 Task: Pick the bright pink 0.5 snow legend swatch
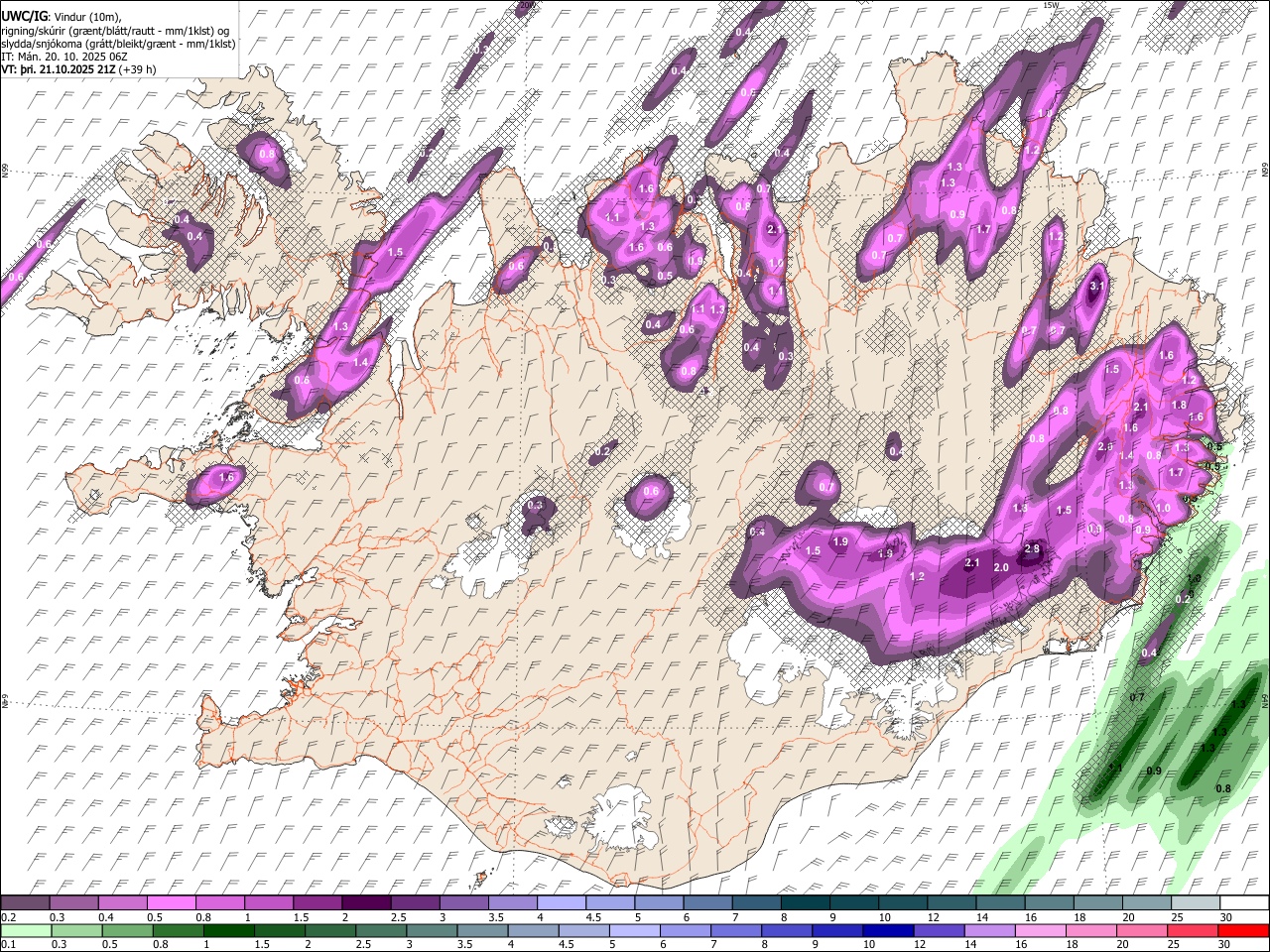171,903
